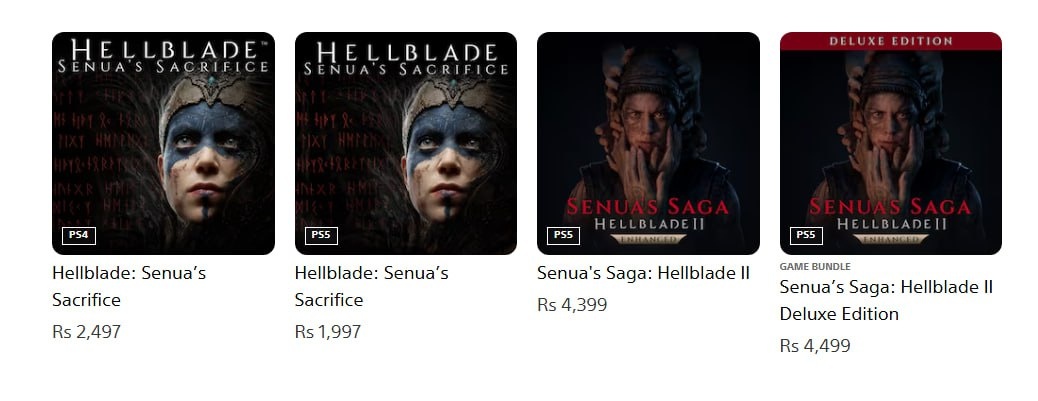Click the ENHANCED label on the Deluxe cover
The image size is (1038, 401).
click(891, 239)
